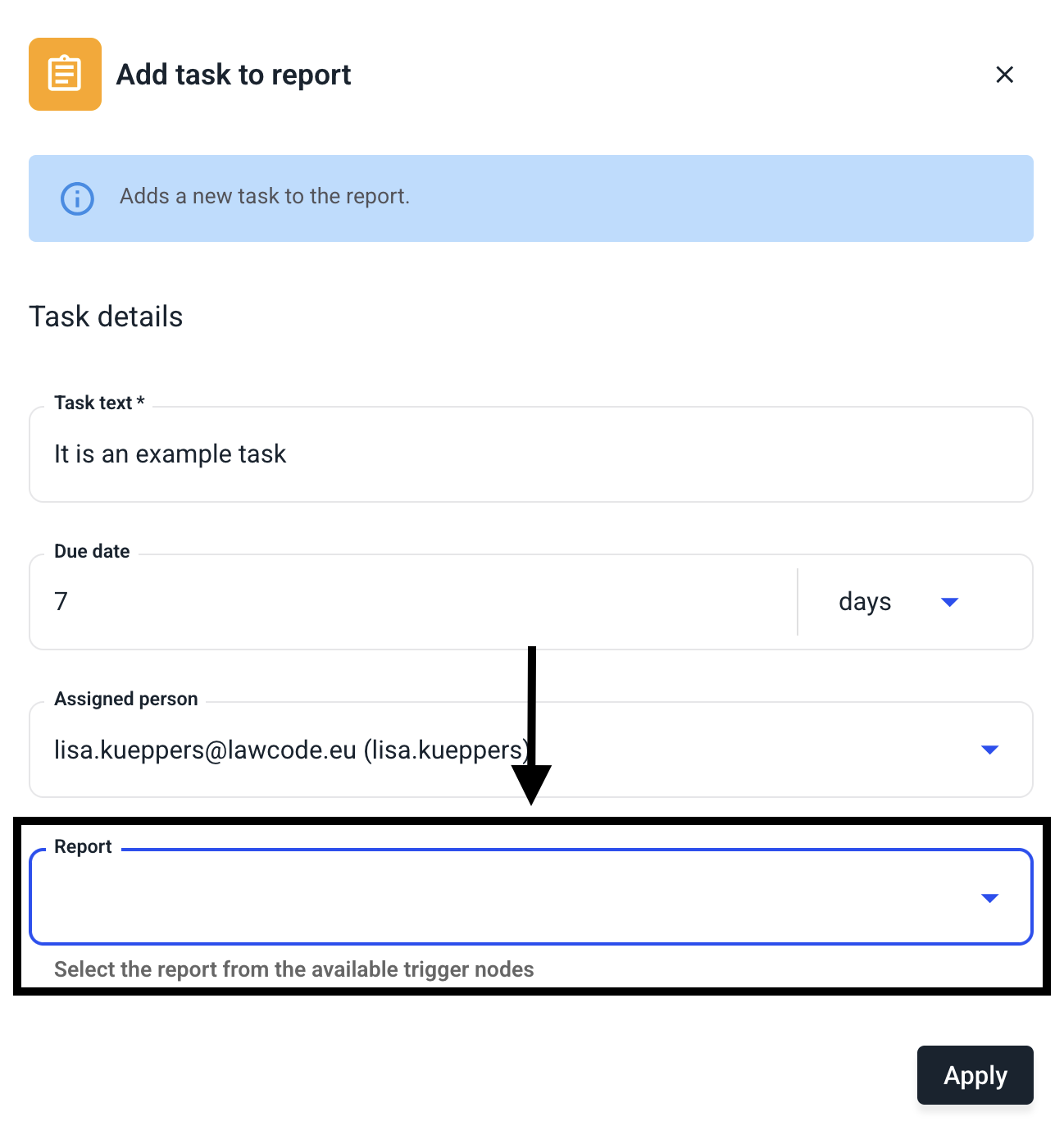The width and height of the screenshot is (1064, 1135).
Task: Close the Add task to report dialog
Action: 1004,75
